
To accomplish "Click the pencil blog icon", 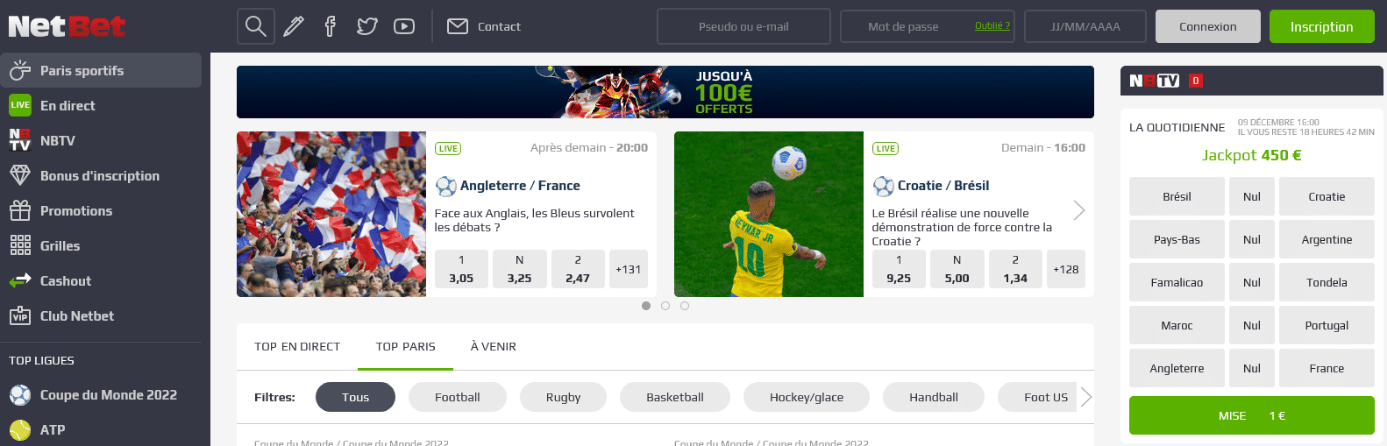I will pos(293,26).
